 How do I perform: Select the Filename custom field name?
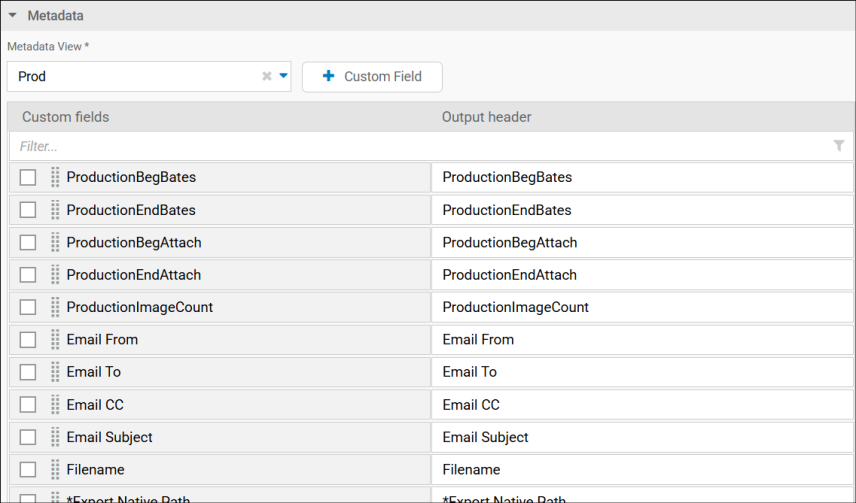coord(96,470)
